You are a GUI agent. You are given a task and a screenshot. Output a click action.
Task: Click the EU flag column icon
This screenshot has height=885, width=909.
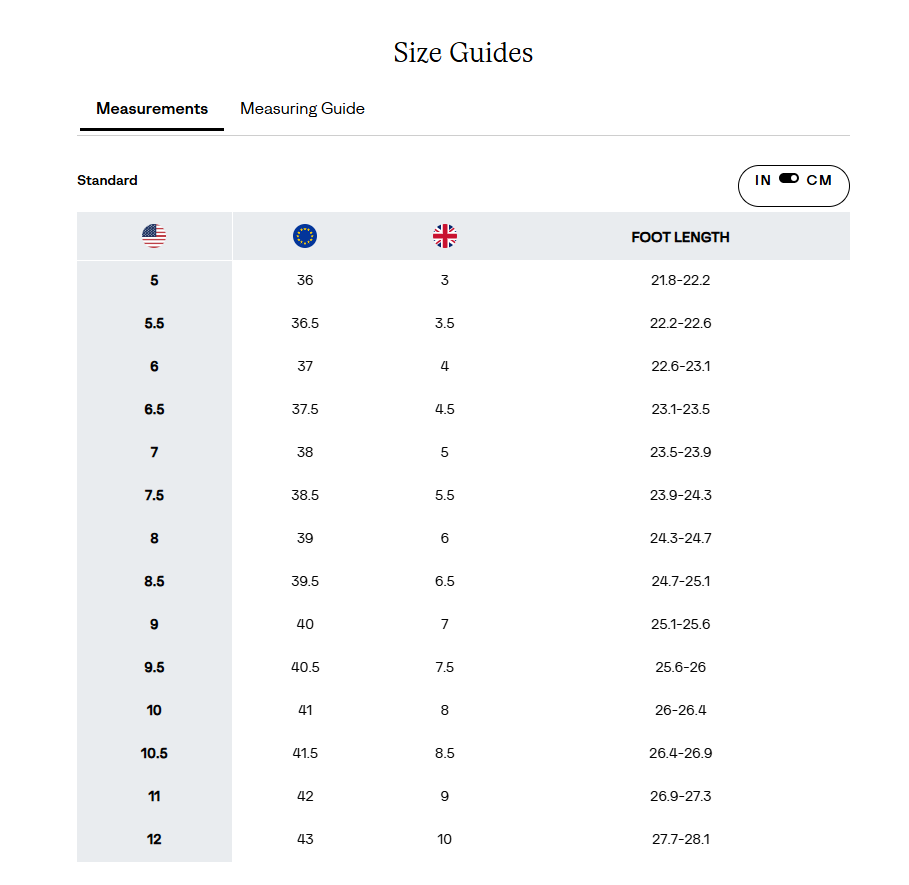point(305,236)
